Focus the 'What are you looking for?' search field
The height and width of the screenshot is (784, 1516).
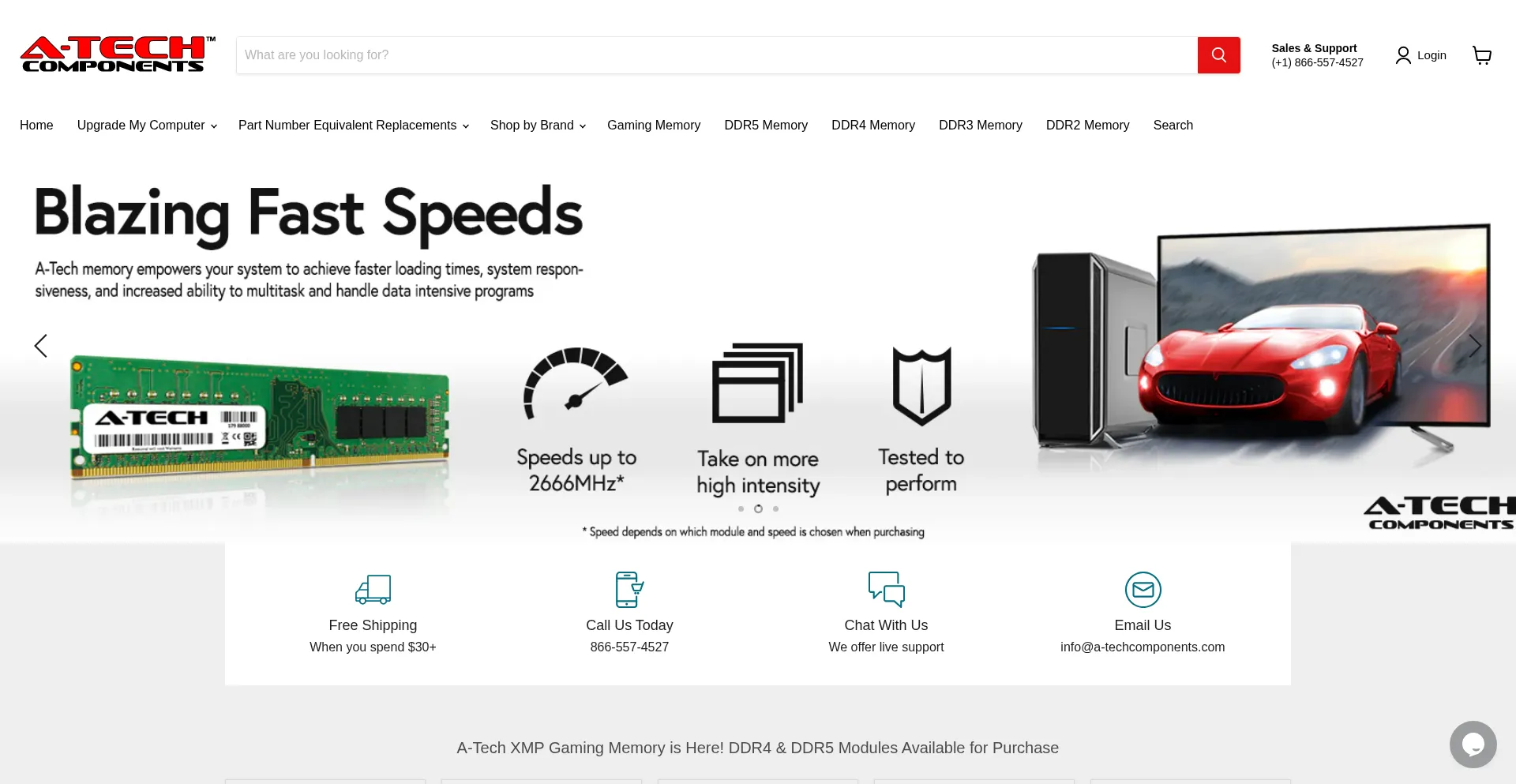tap(717, 55)
